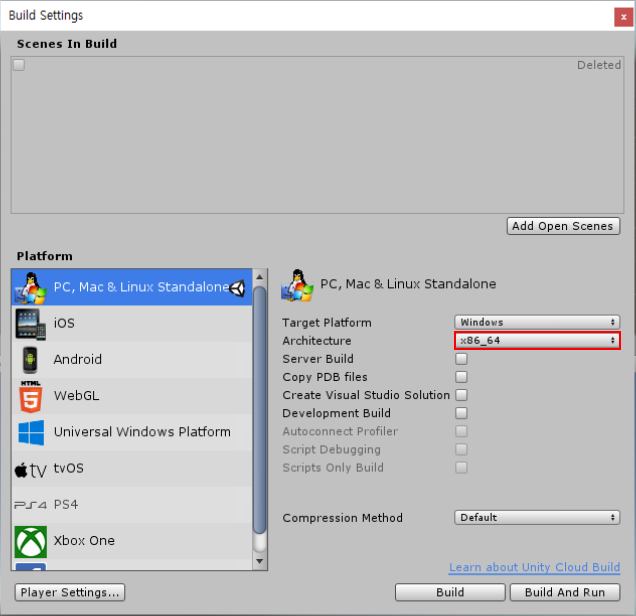Enable the Development Build checkbox

point(461,413)
